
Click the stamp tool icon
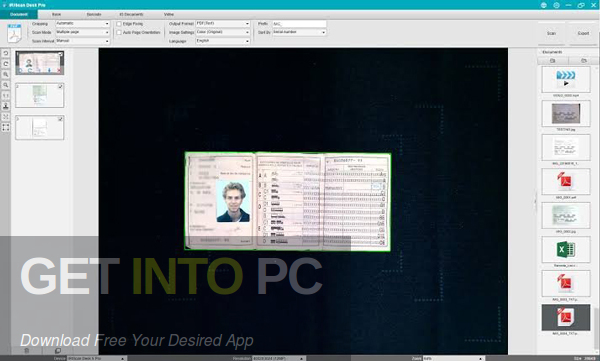click(6, 106)
